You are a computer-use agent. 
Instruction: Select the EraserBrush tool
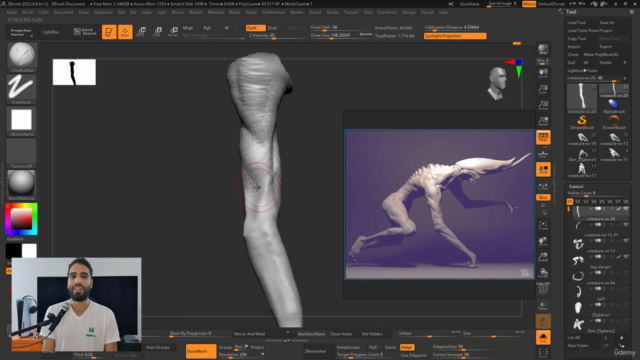pyautogui.click(x=614, y=122)
